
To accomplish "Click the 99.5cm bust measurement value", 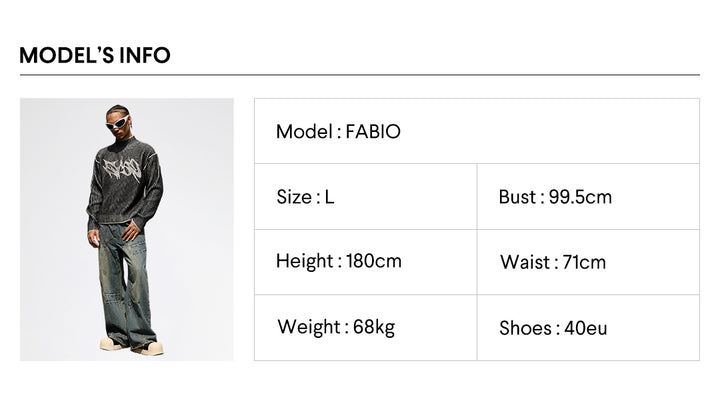I will [x=580, y=197].
